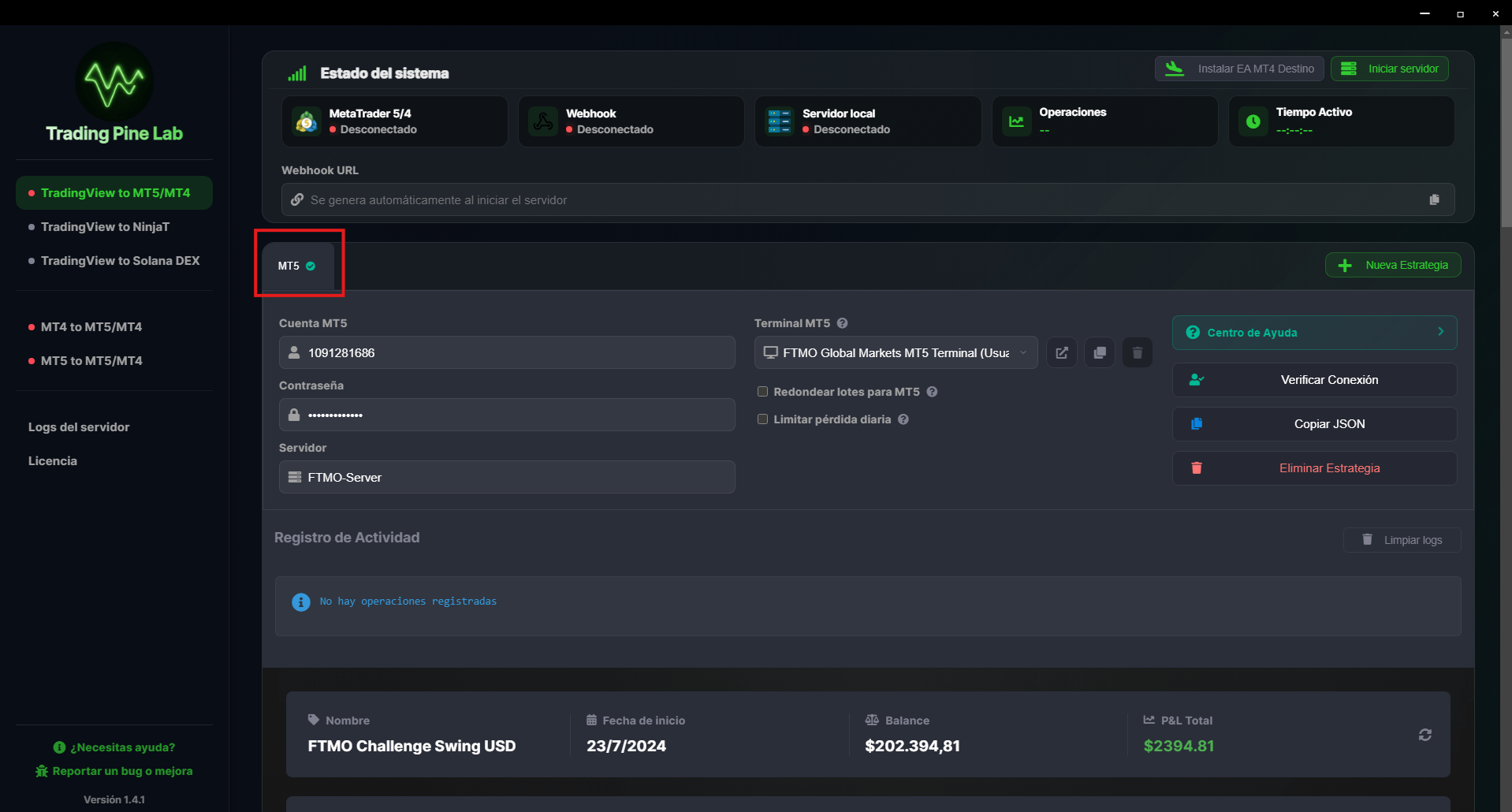This screenshot has width=1512, height=812.
Task: Open Reportar un bug o mejora link
Action: pos(122,771)
